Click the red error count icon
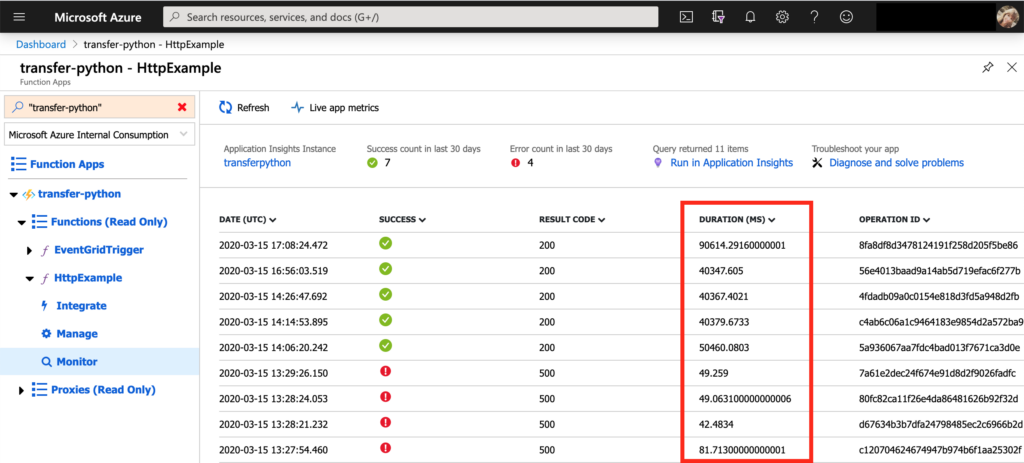Viewport: 1024px width, 463px height. (x=515, y=163)
